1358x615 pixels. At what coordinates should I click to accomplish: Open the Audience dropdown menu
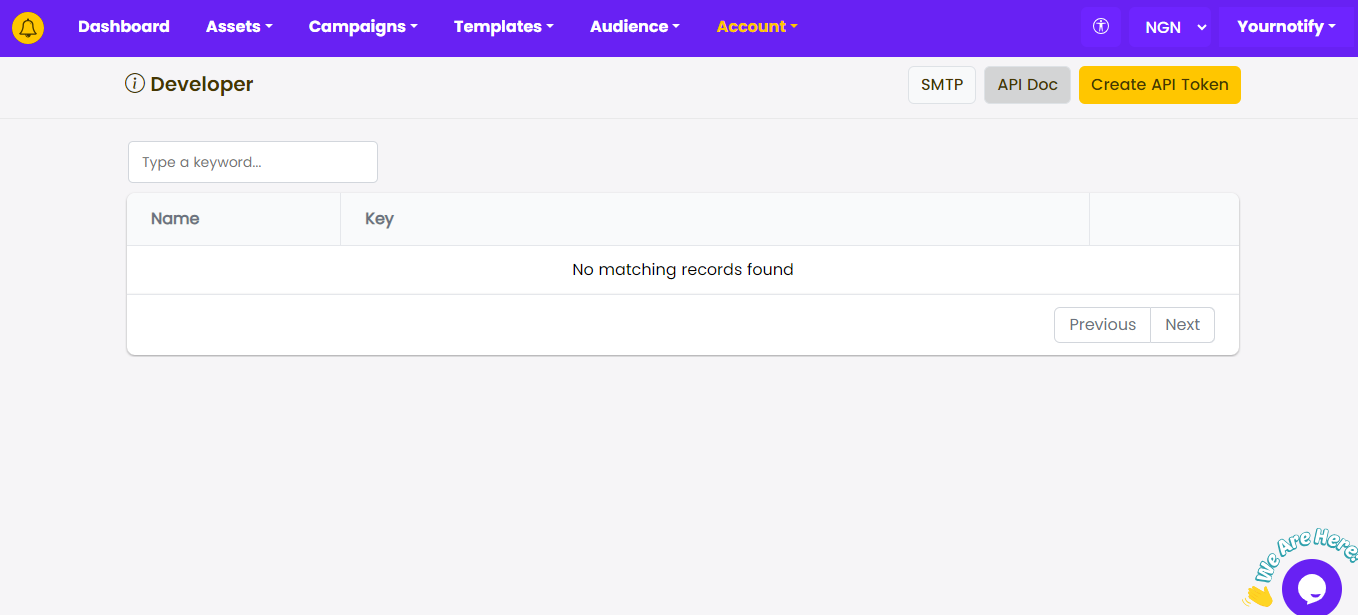pos(634,27)
